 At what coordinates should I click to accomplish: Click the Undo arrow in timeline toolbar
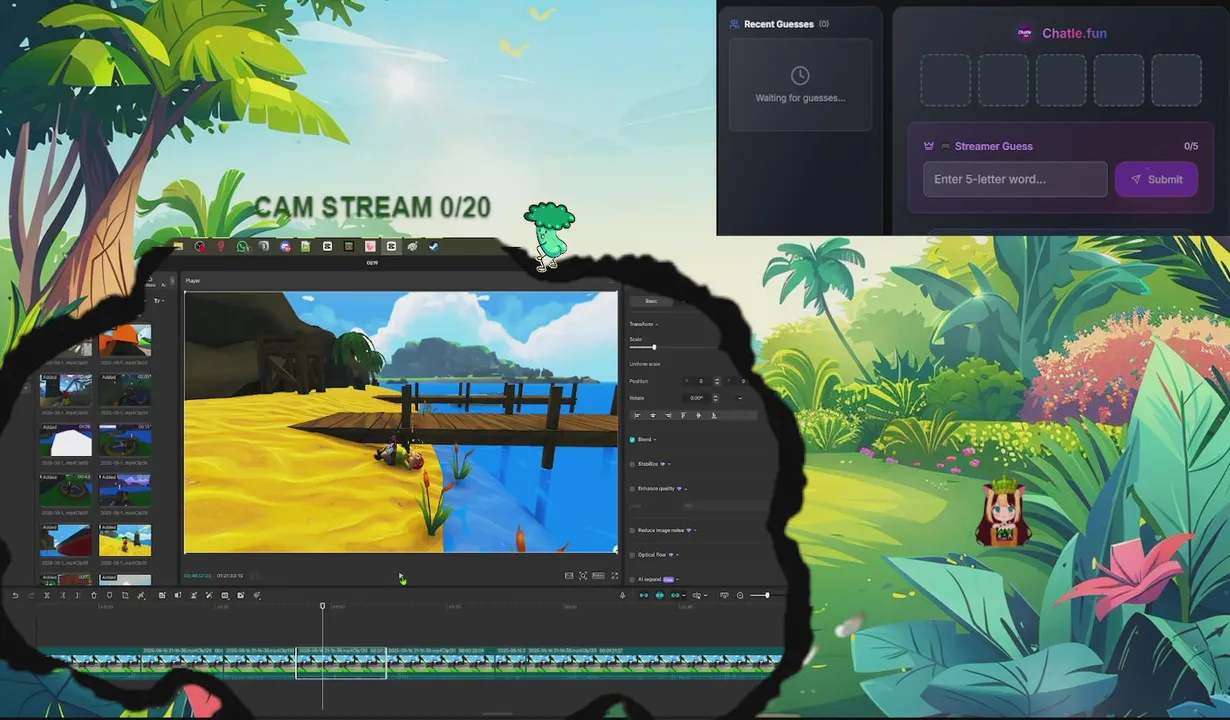point(15,595)
